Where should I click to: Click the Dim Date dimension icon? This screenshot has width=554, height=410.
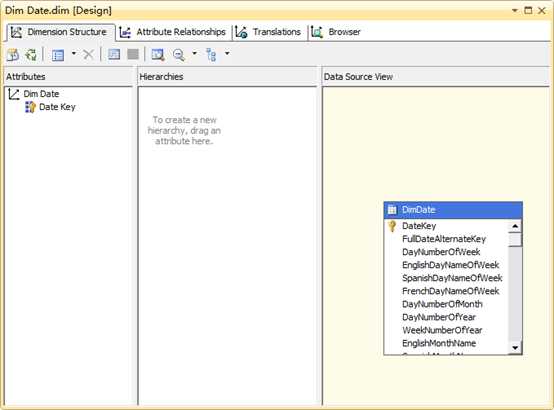(14, 94)
